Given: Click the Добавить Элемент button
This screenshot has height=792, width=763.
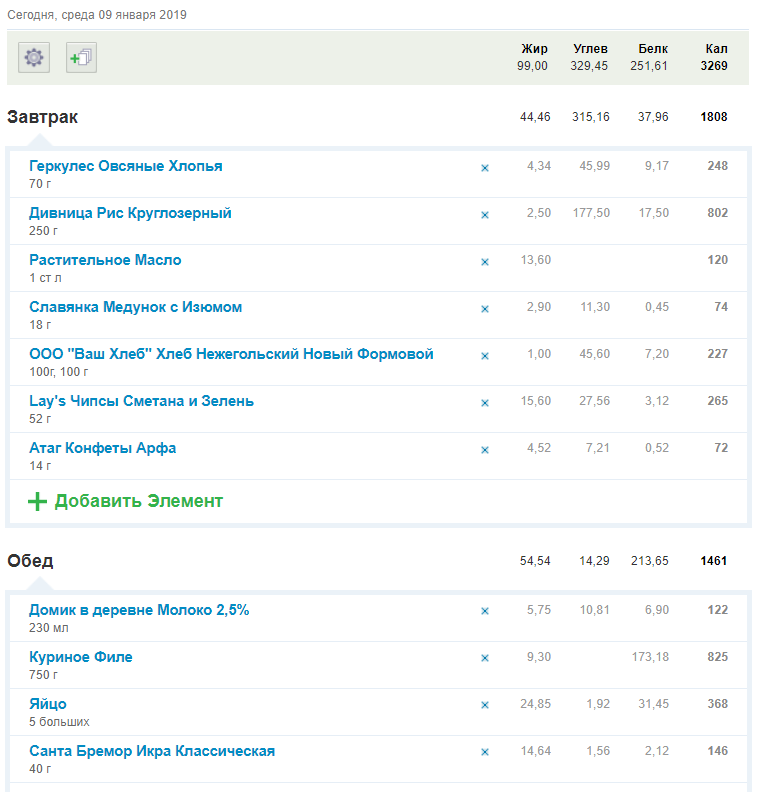Looking at the screenshot, I should coord(138,501).
